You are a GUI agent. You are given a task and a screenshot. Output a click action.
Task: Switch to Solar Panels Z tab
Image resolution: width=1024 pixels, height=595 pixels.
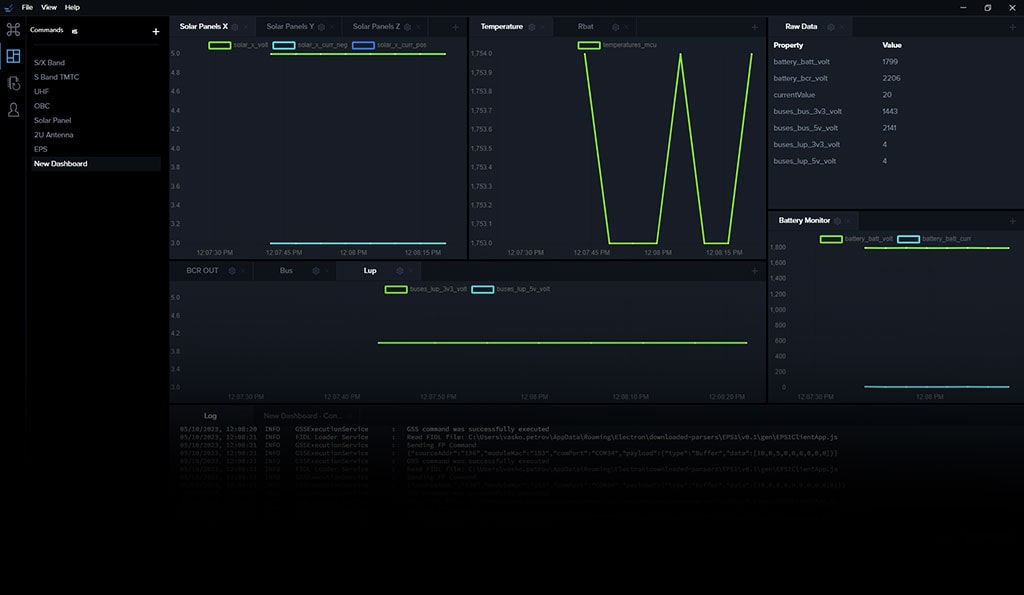click(376, 27)
